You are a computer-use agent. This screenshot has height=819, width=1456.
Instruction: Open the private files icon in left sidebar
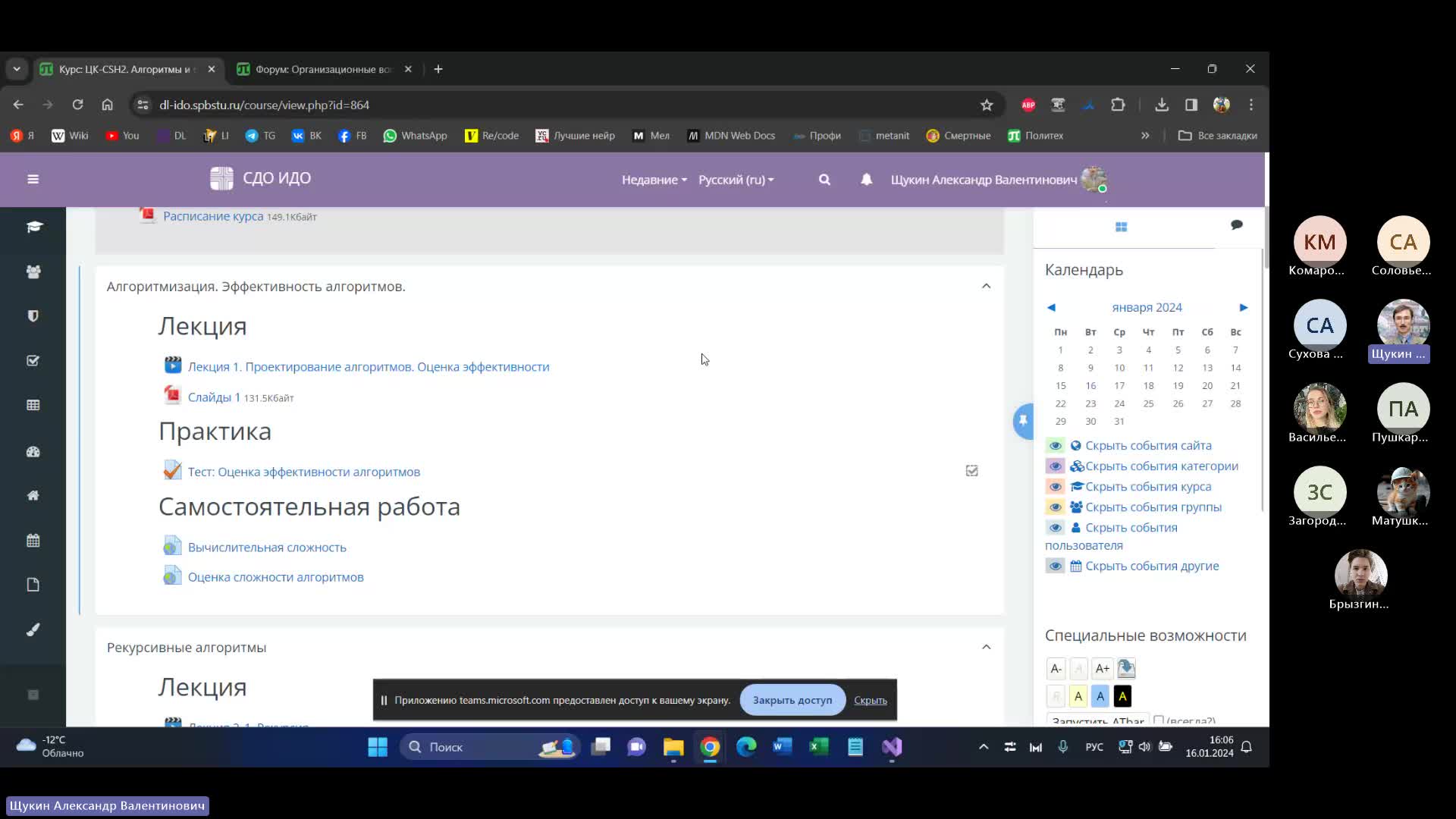pyautogui.click(x=33, y=585)
